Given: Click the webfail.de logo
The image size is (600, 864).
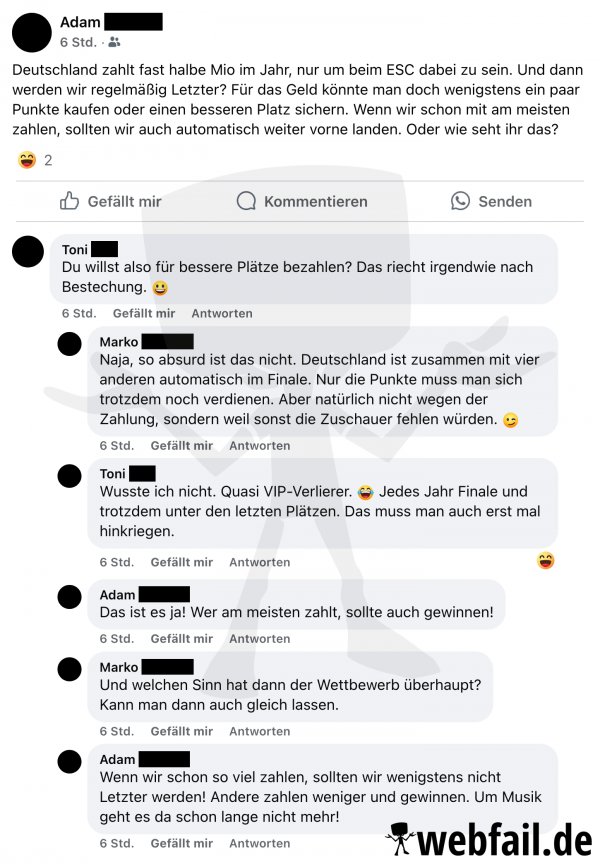Looking at the screenshot, I should [x=489, y=840].
